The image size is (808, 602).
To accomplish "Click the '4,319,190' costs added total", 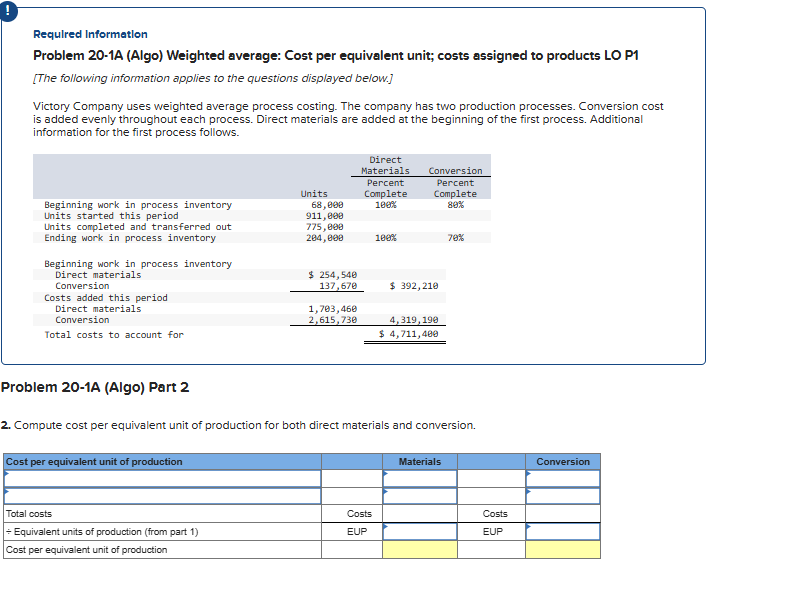I will coord(414,320).
